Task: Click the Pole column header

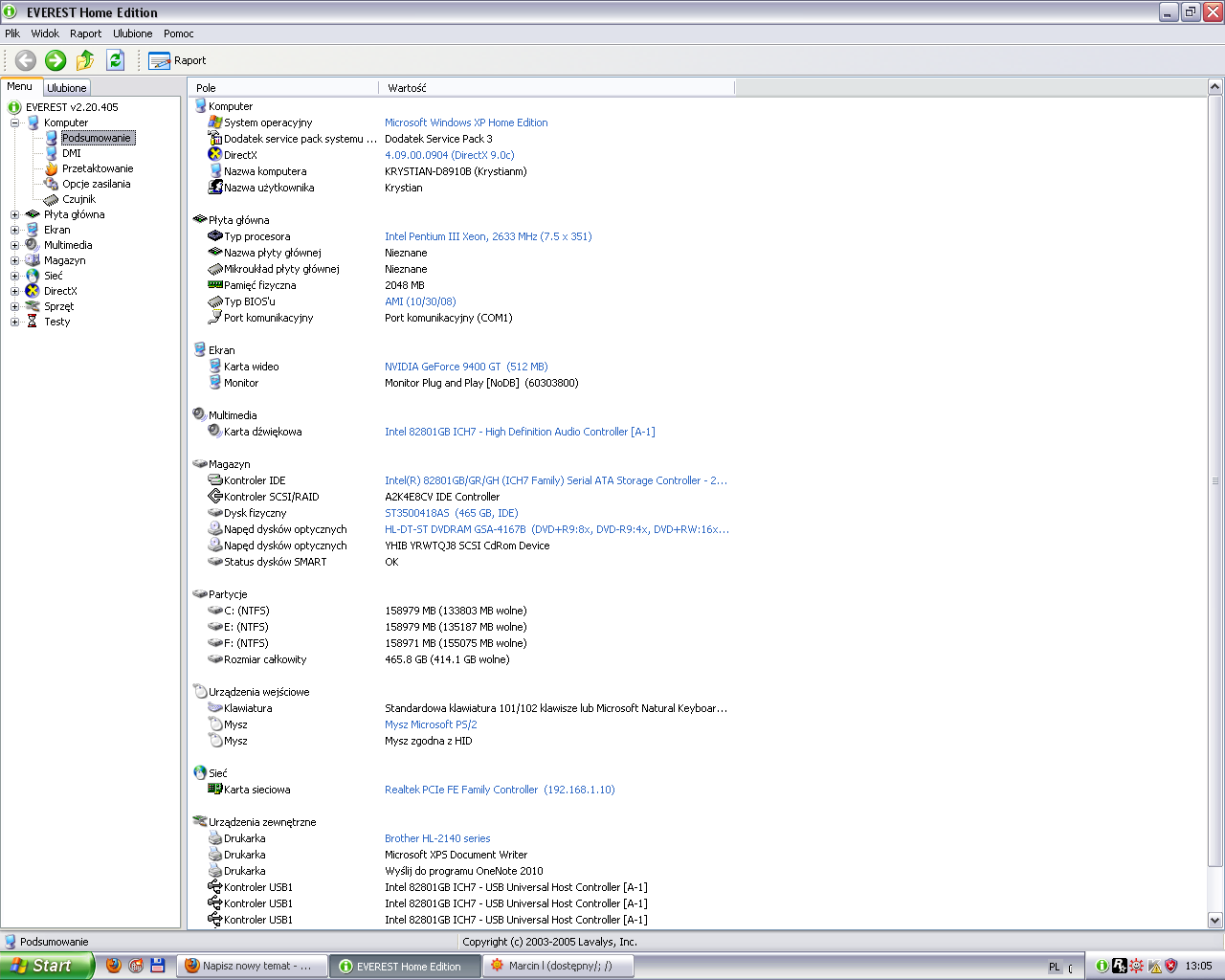Action: 284,88
